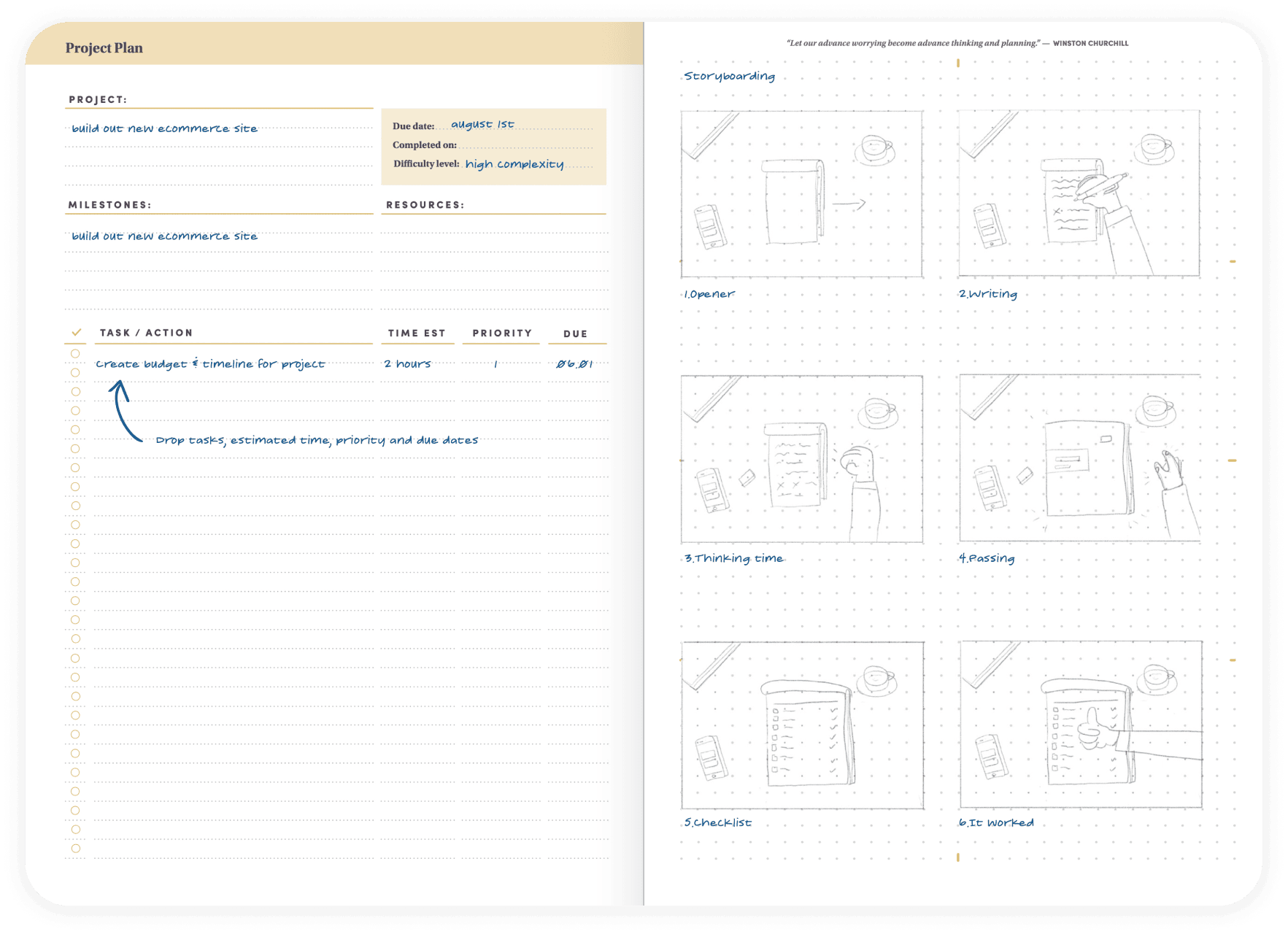Select the '4. Passing' storyboard frame
Screen dimensions: 1288x934
[x=1079, y=458]
